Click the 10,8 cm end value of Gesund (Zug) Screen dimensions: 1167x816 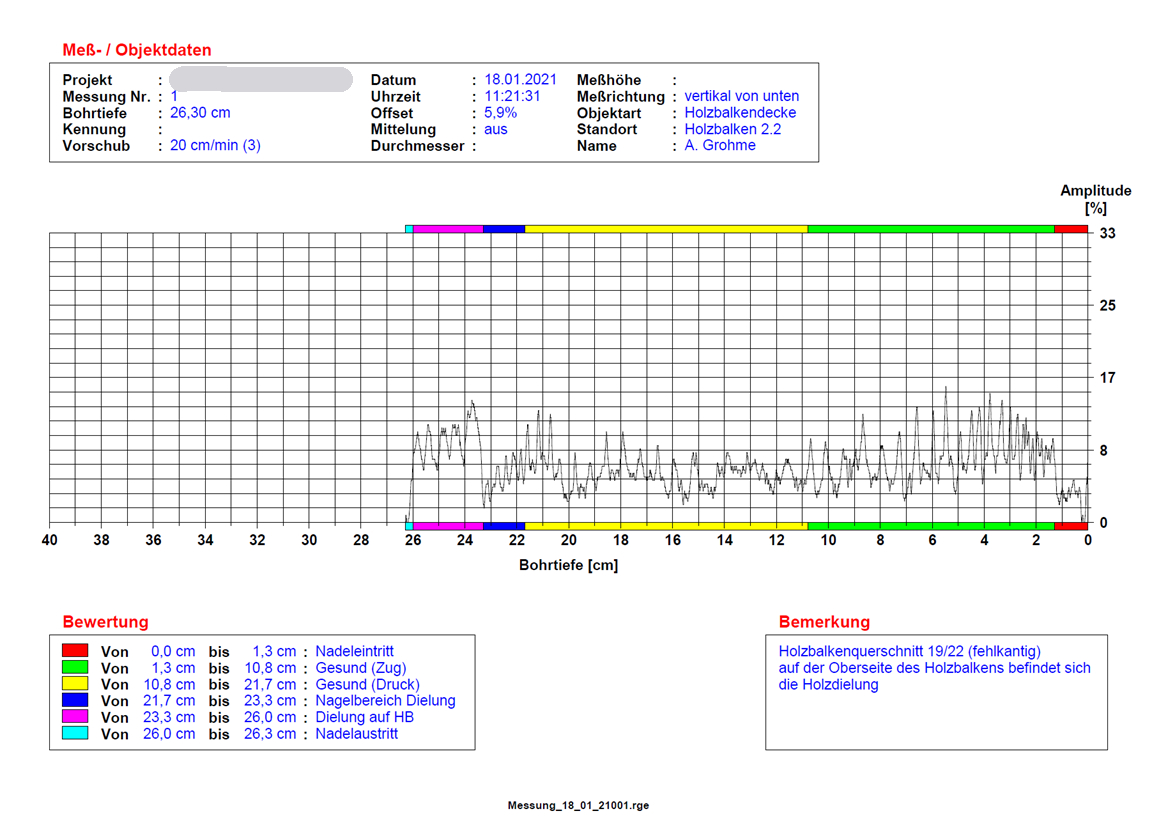click(270, 668)
